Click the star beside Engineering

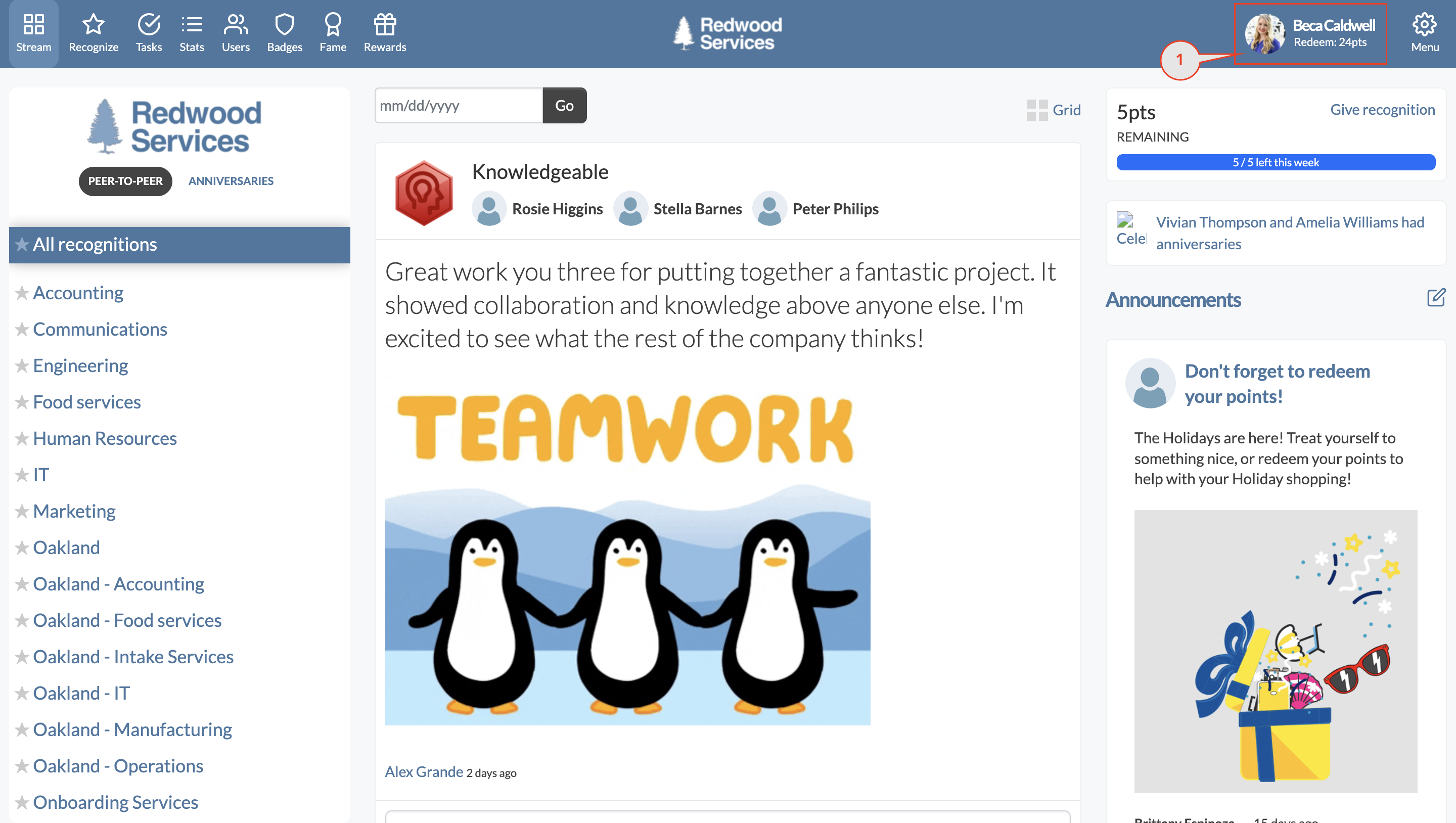(22, 365)
